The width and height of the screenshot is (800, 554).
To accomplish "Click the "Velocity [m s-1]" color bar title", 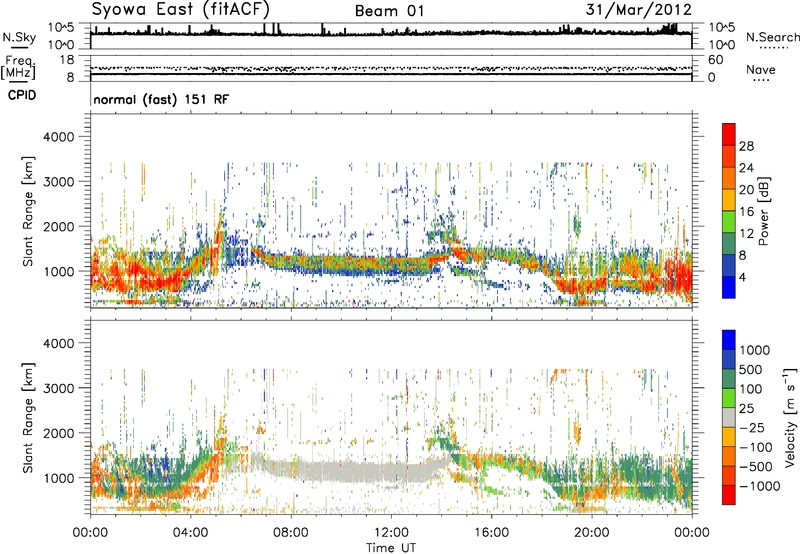I will pos(790,417).
